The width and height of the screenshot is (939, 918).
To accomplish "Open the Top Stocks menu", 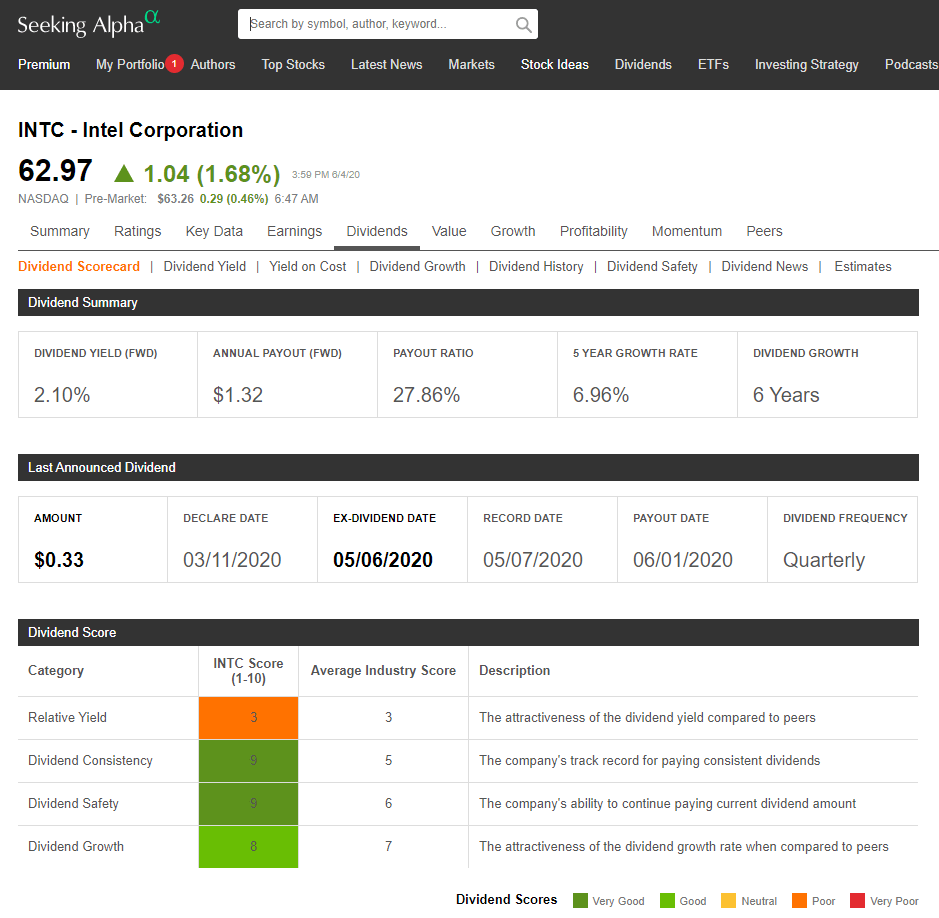I will click(x=293, y=64).
